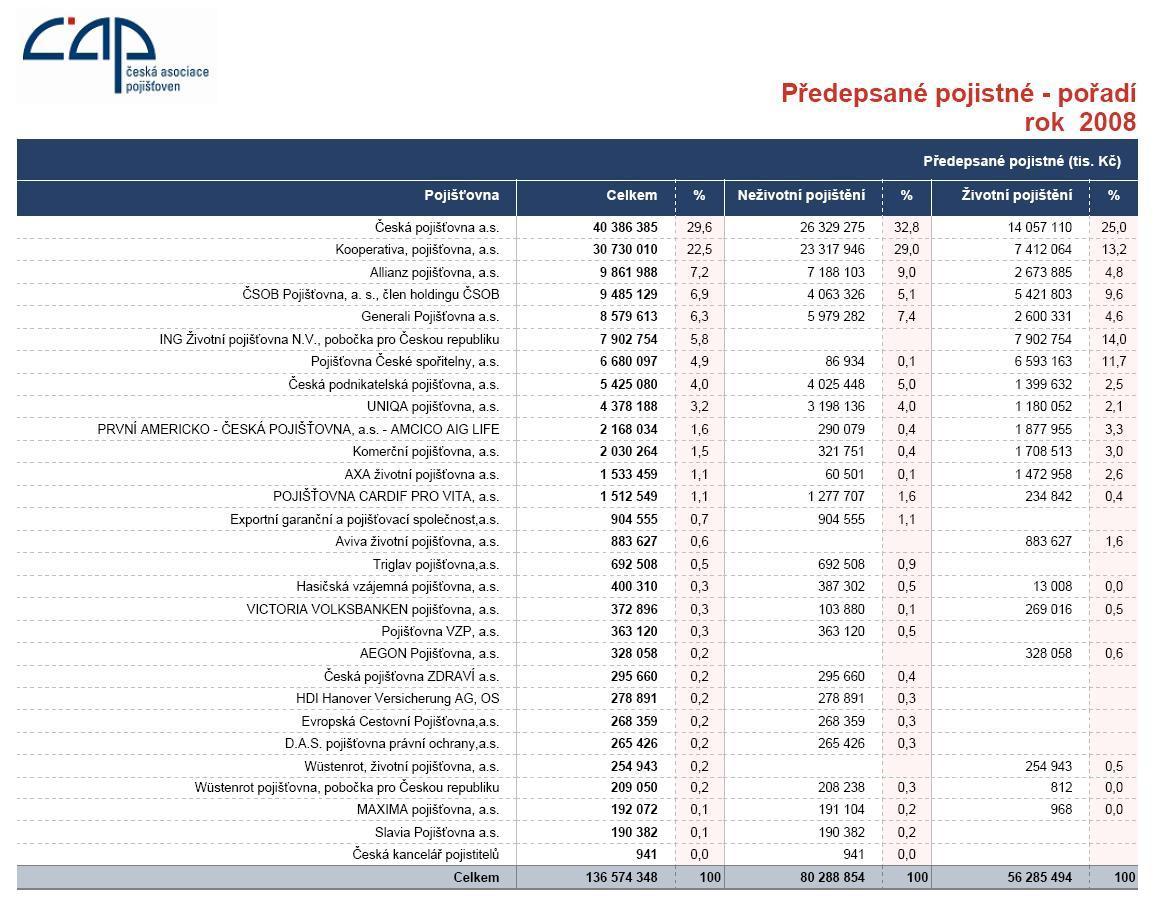Viewport: 1162px width, 901px height.
Task: Click Allianz total '9 861 988'
Action: [x=628, y=273]
